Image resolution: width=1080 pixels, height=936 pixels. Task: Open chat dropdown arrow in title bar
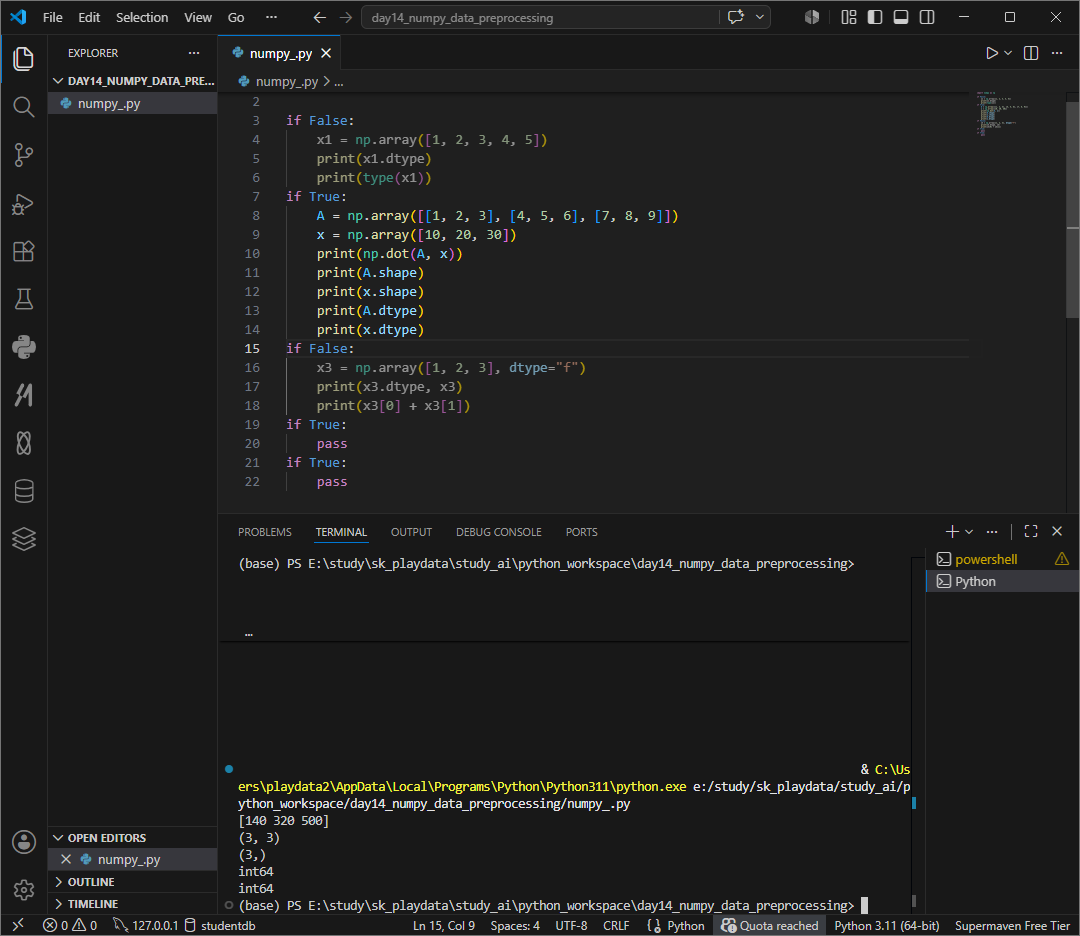(760, 17)
